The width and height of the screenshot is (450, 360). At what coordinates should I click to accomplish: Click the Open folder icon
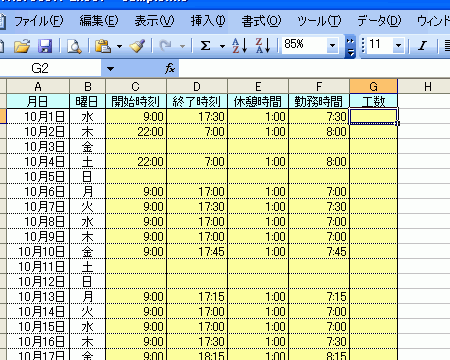[x=22, y=46]
